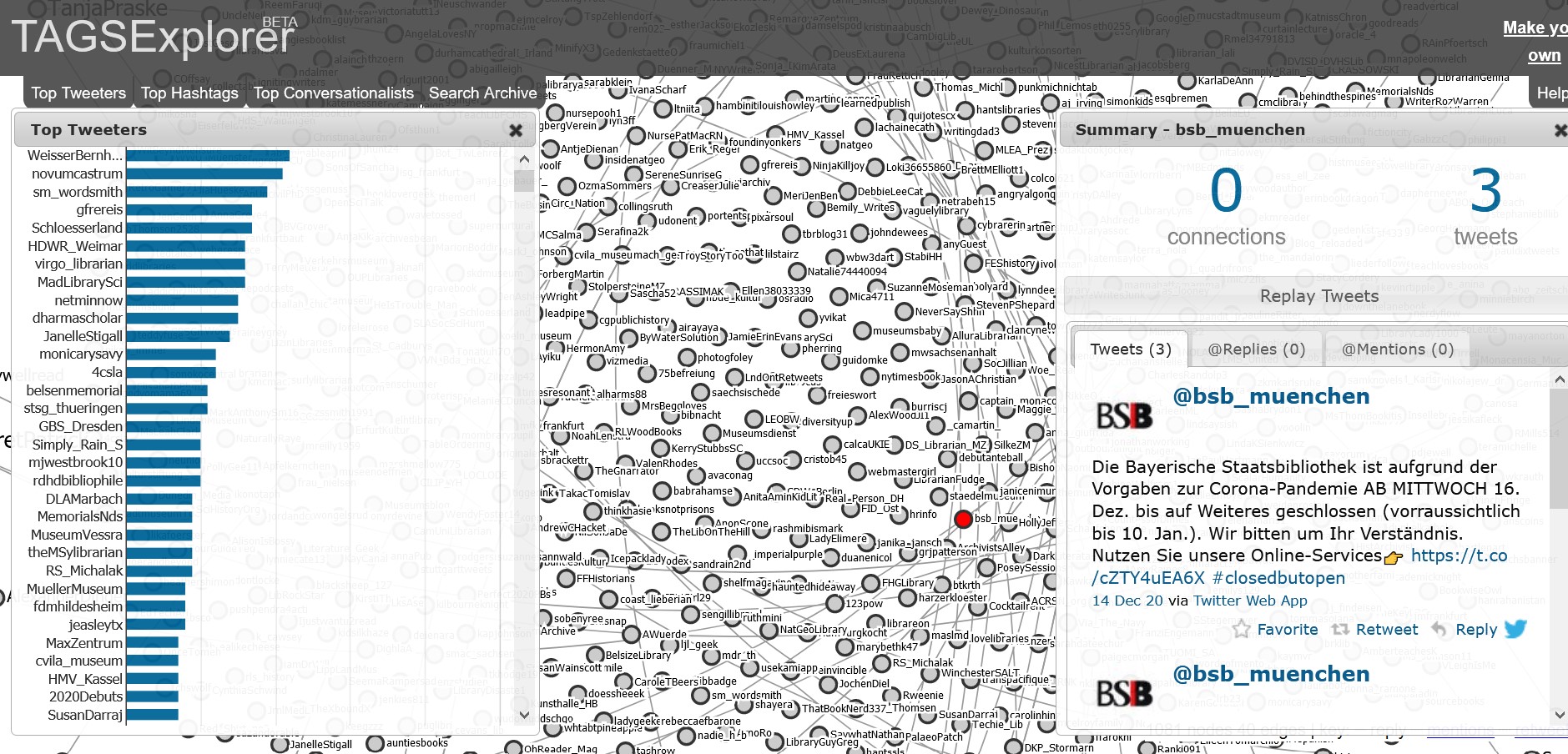This screenshot has height=754, width=1568.
Task: Click the Reply text link
Action: click(x=1476, y=630)
